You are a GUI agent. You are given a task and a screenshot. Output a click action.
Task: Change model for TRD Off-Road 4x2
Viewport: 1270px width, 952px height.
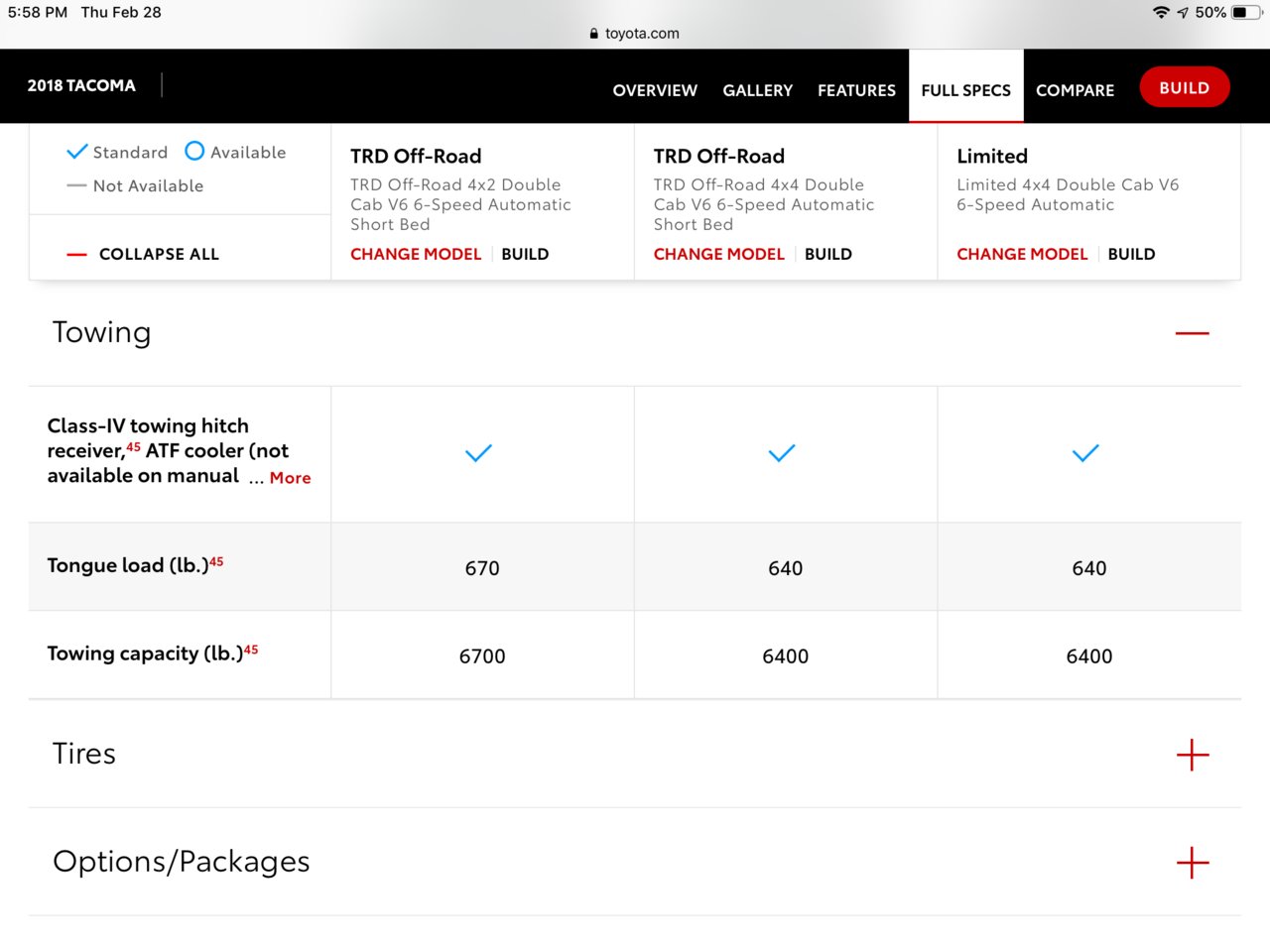pyautogui.click(x=416, y=254)
